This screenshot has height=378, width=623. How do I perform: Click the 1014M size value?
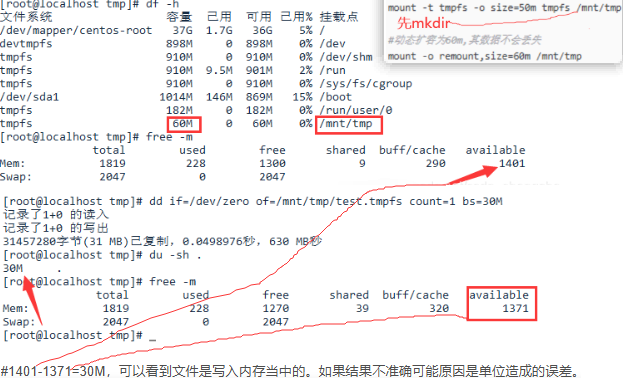click(x=176, y=97)
